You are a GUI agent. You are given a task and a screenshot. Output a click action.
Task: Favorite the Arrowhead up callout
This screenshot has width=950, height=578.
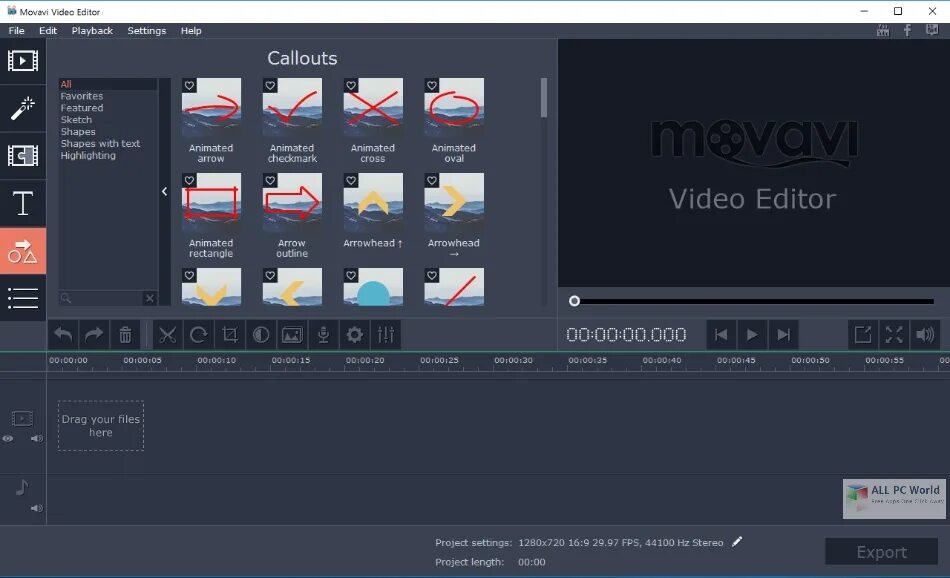(351, 181)
